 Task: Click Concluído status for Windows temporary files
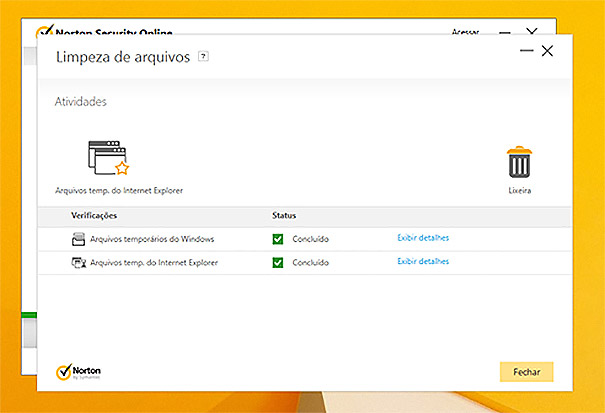(x=311, y=239)
